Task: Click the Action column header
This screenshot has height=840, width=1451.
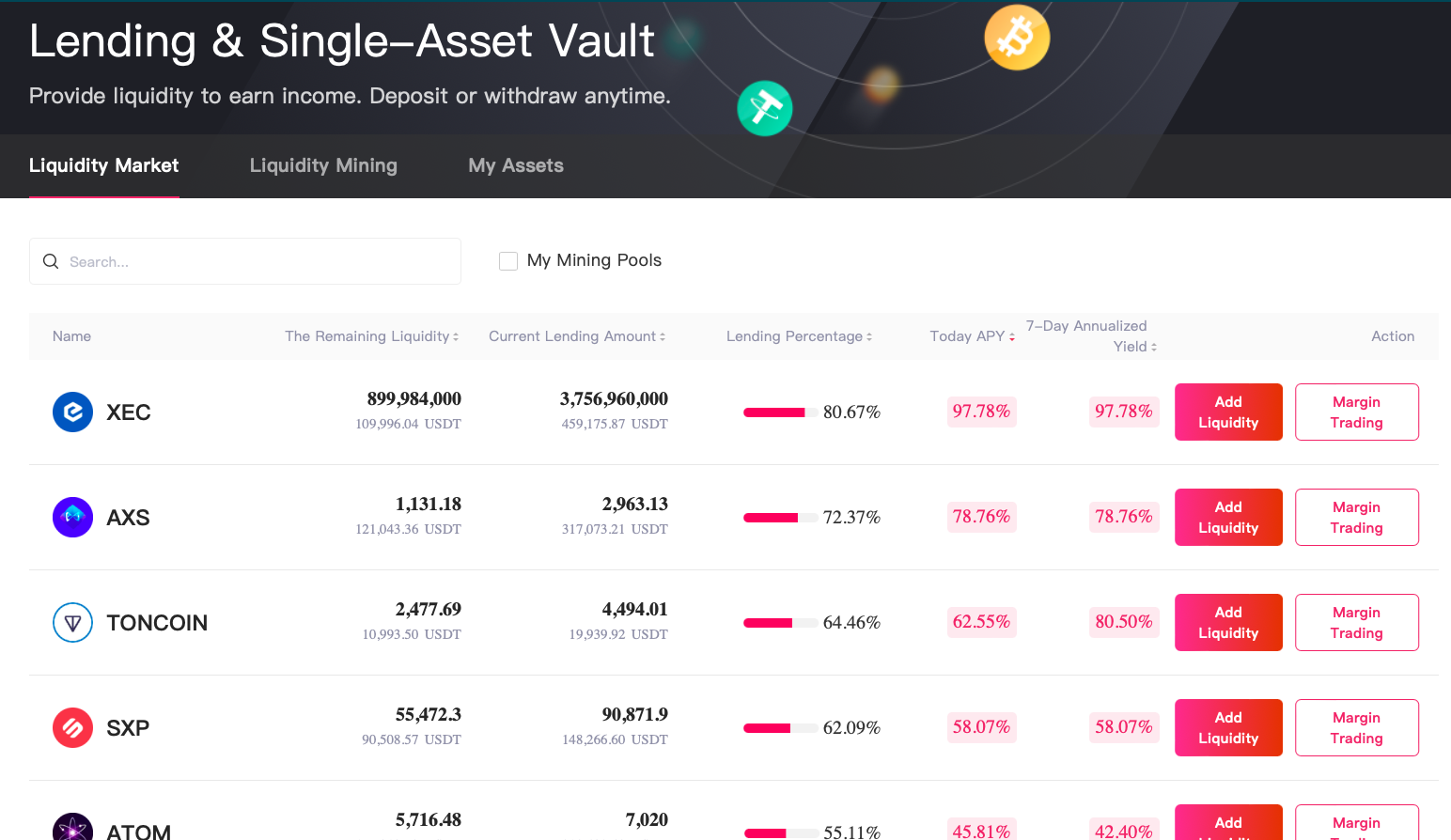Action: pyautogui.click(x=1393, y=336)
